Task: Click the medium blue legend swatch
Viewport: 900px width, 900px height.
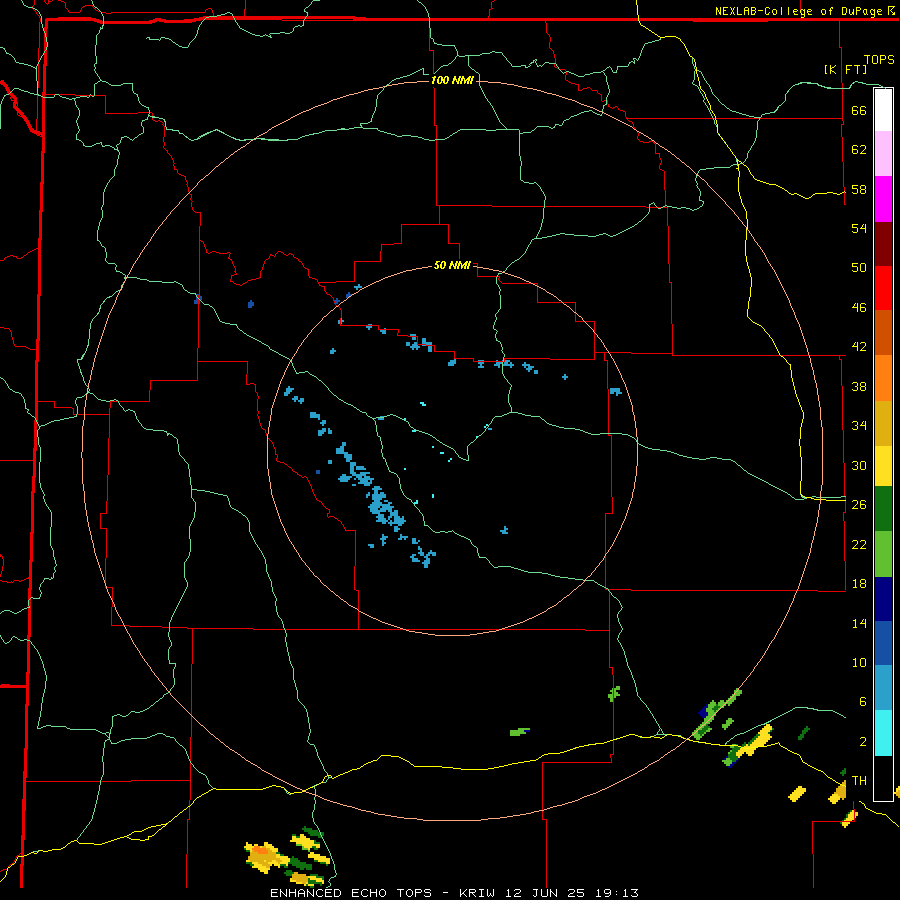Action: (x=883, y=643)
